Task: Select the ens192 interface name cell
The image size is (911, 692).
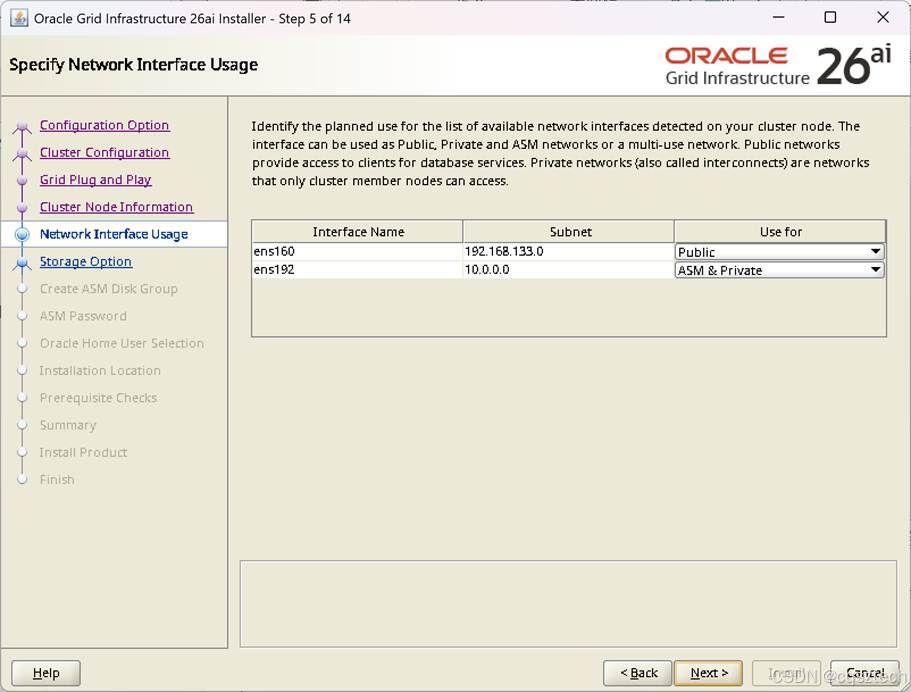Action: 358,270
